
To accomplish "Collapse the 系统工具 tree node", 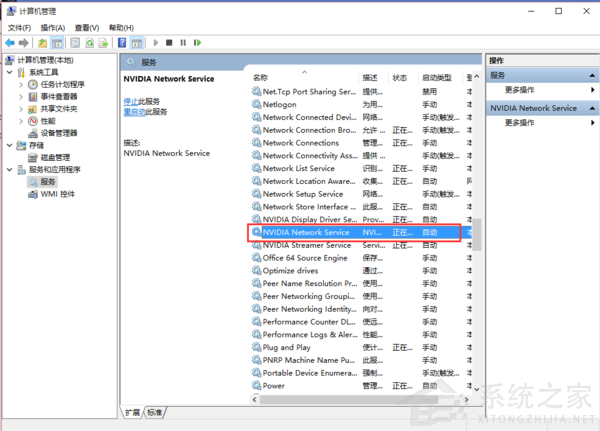I will point(9,73).
